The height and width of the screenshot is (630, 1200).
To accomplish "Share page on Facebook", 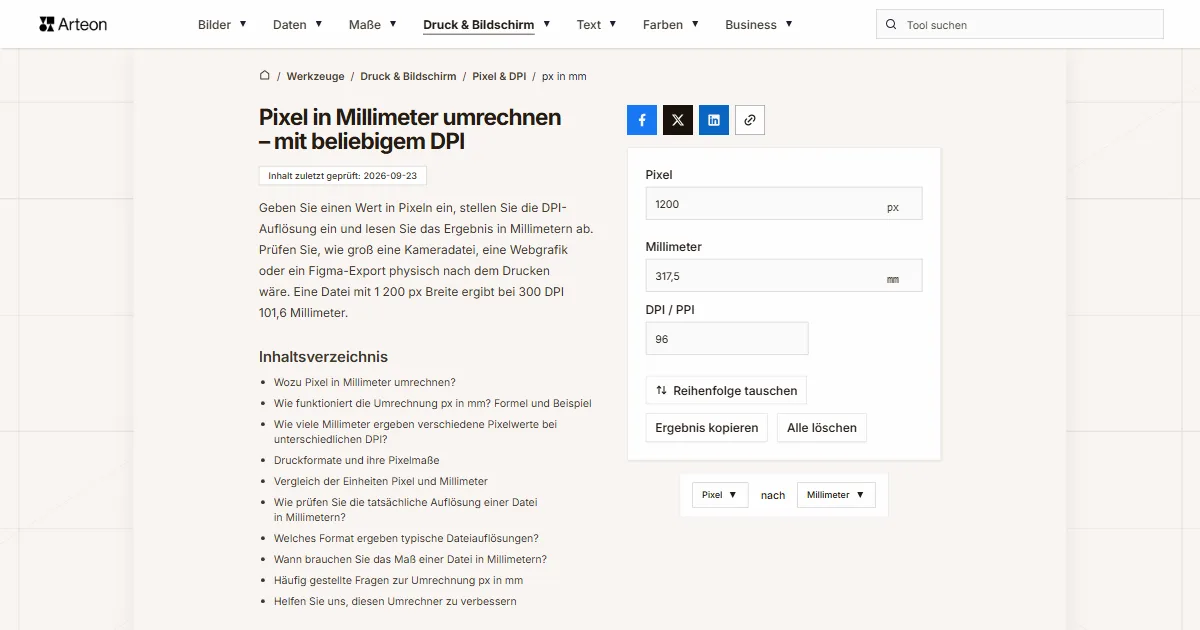I will click(642, 120).
